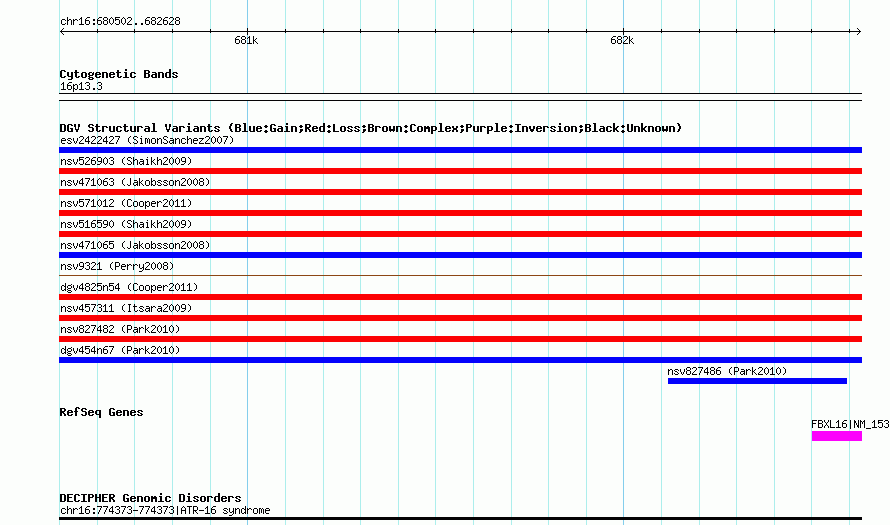Click the nsv9321 (Perry2008) label
The width and height of the screenshot is (890, 525).
(x=117, y=266)
